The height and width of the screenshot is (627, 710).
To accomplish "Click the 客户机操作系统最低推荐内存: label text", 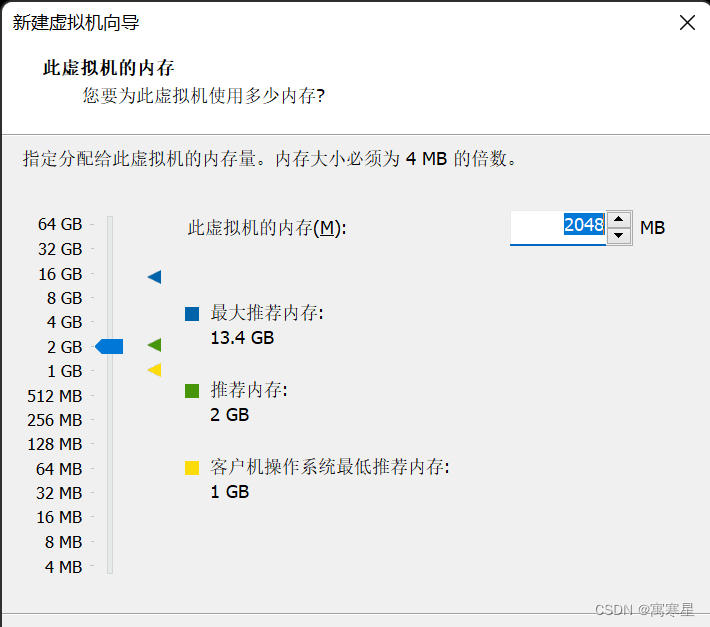I will [330, 467].
